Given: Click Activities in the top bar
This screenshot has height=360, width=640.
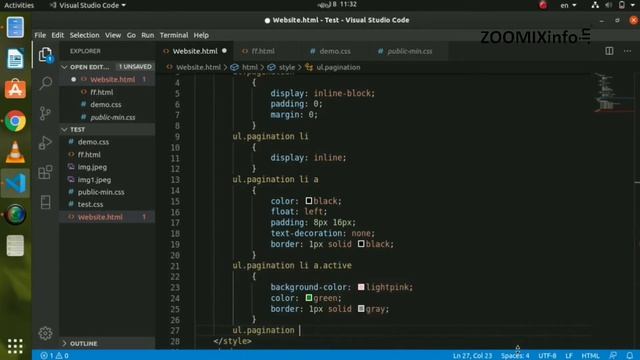Looking at the screenshot, I should coord(19,5).
